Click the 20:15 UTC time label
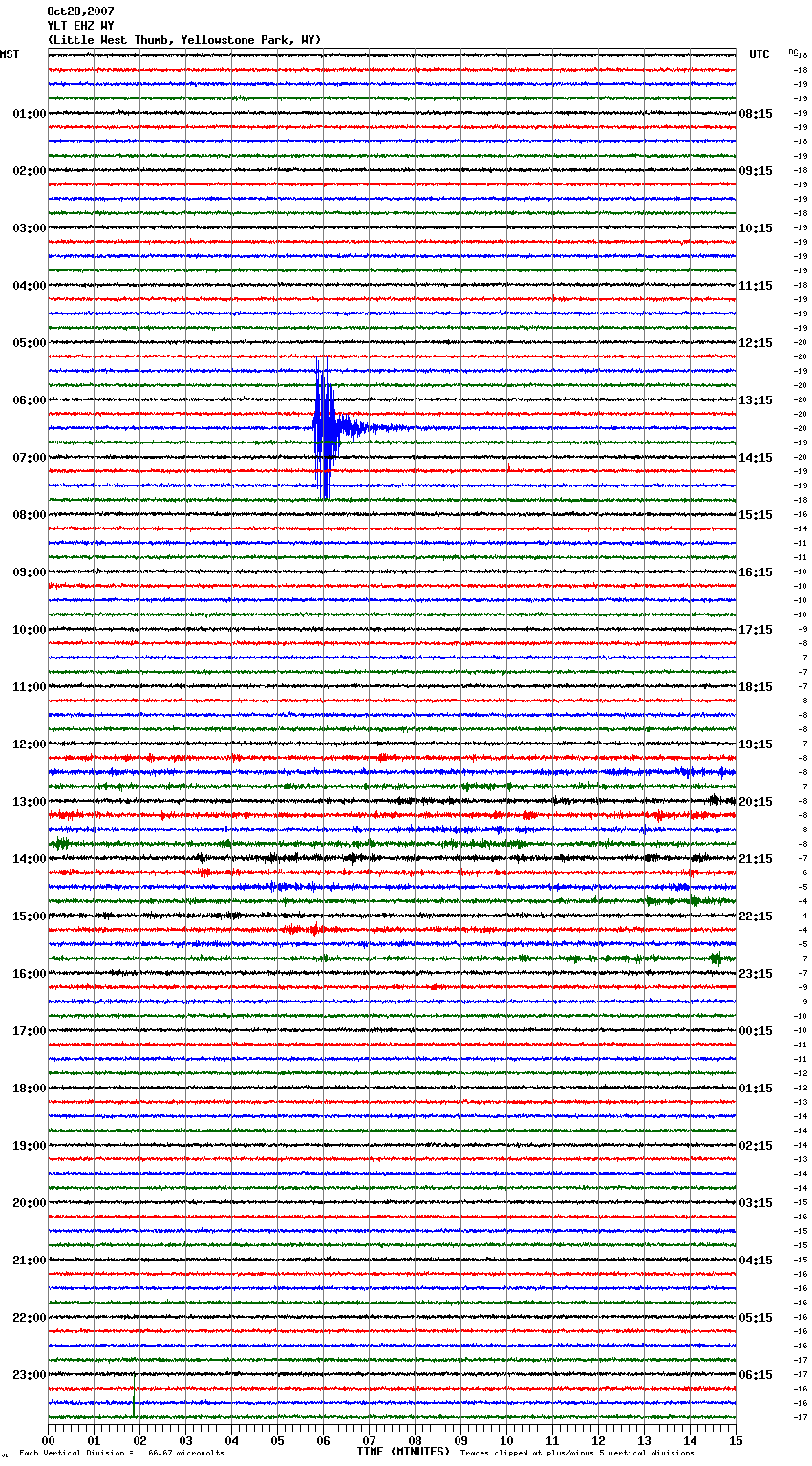 coord(756,802)
